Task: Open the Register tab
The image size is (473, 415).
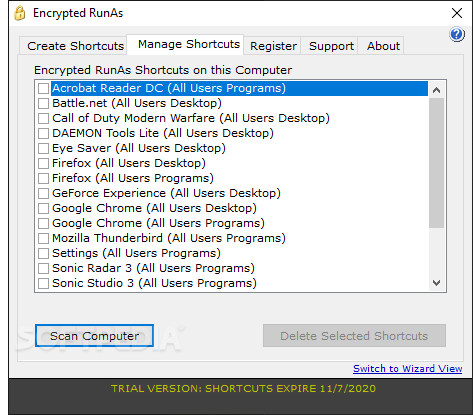Action: 273,46
